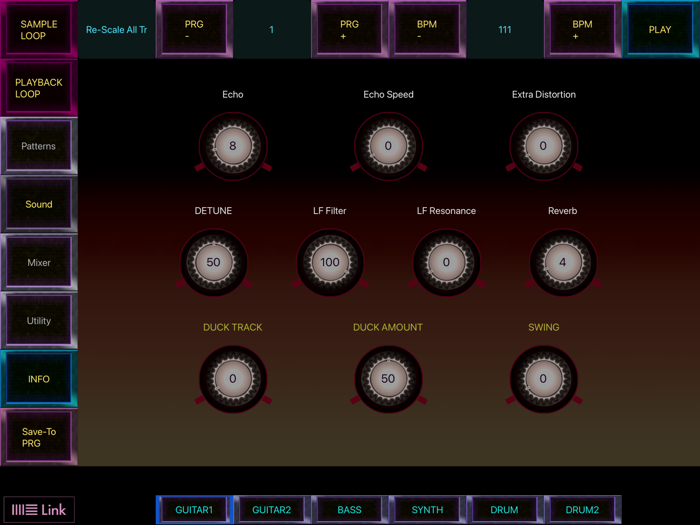Click the DUCK TRACK label text
Image resolution: width=700 pixels, height=525 pixels.
coord(233,327)
